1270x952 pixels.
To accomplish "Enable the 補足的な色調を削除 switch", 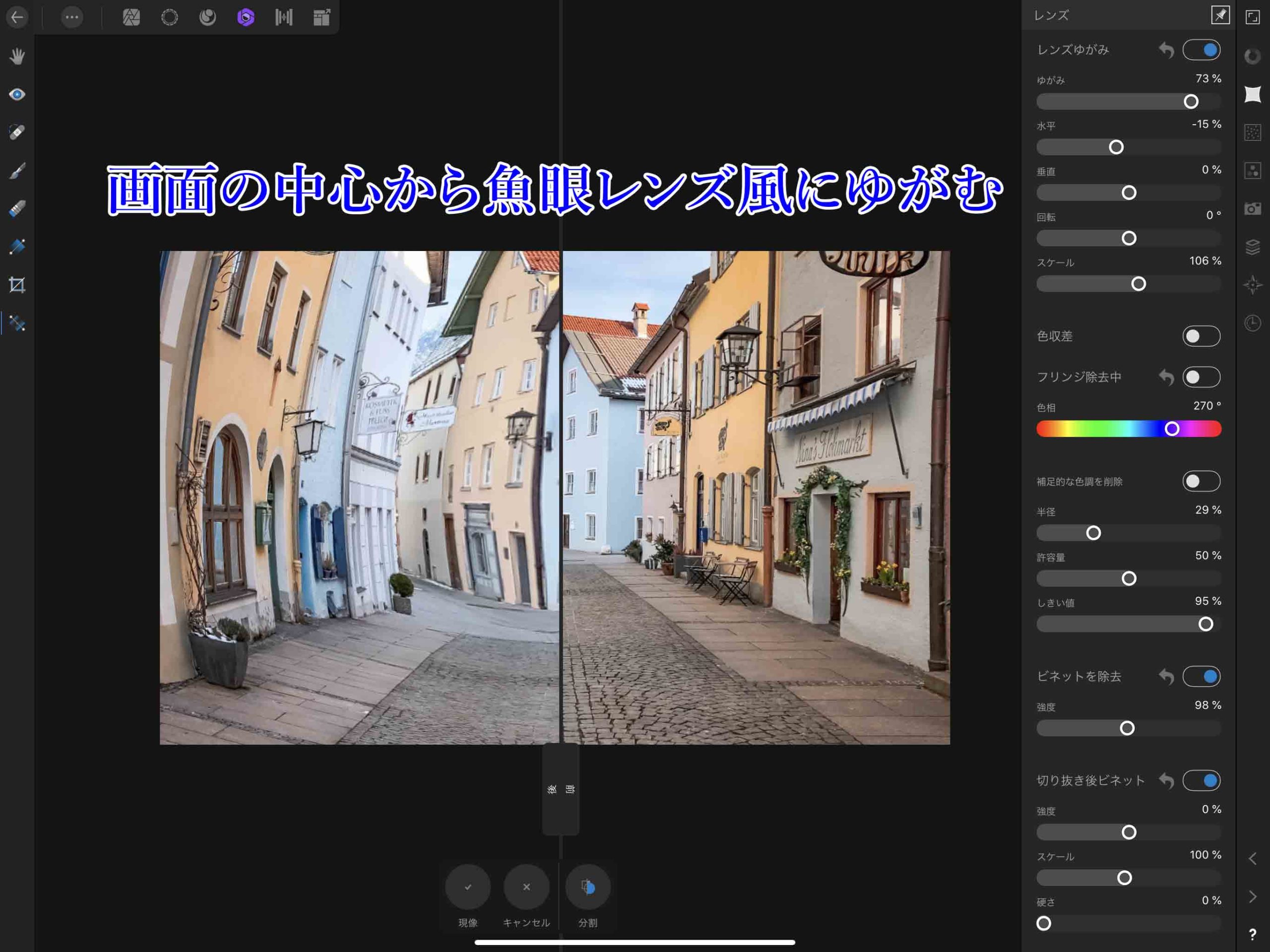I will 1201,481.
